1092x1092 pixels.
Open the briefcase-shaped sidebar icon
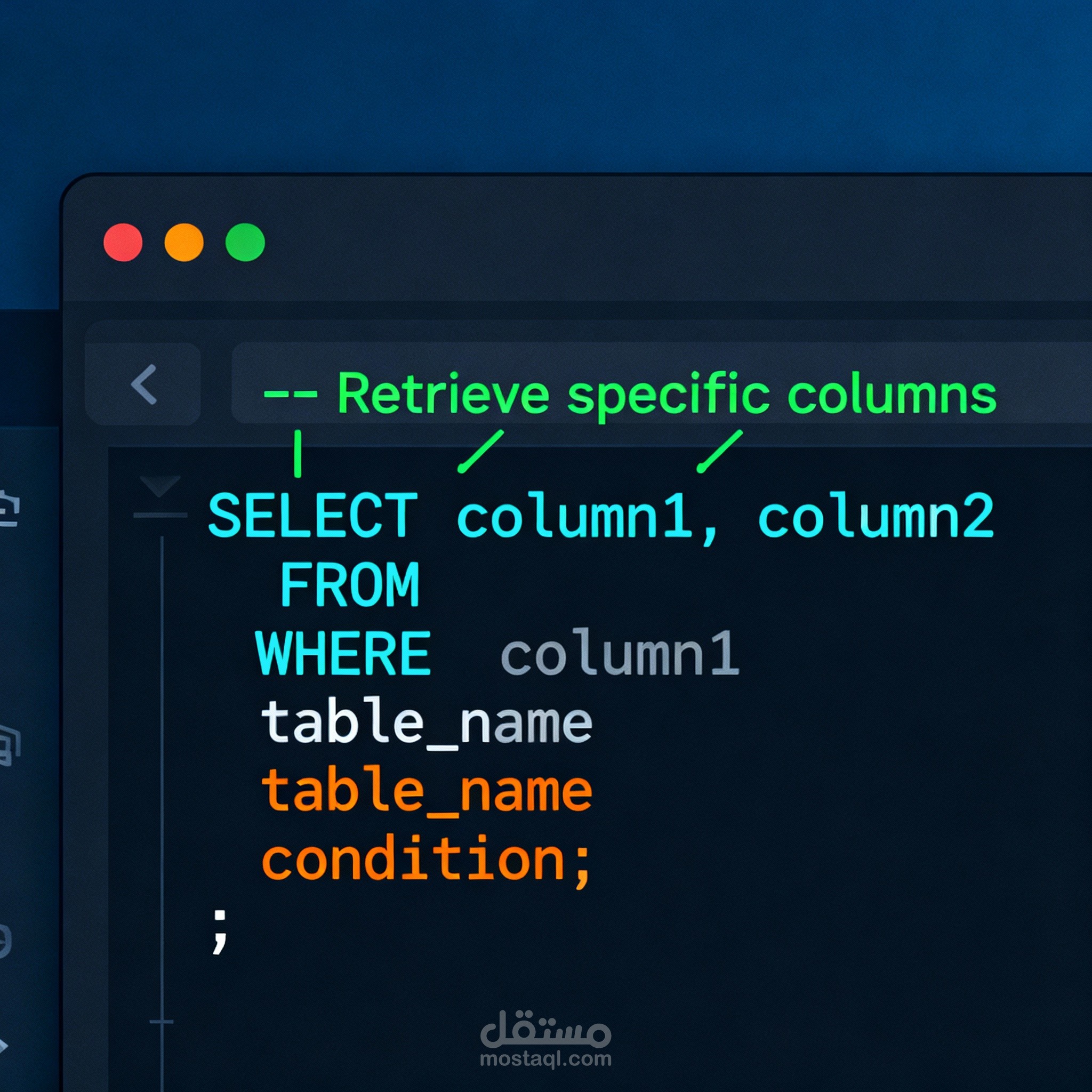tap(9, 509)
